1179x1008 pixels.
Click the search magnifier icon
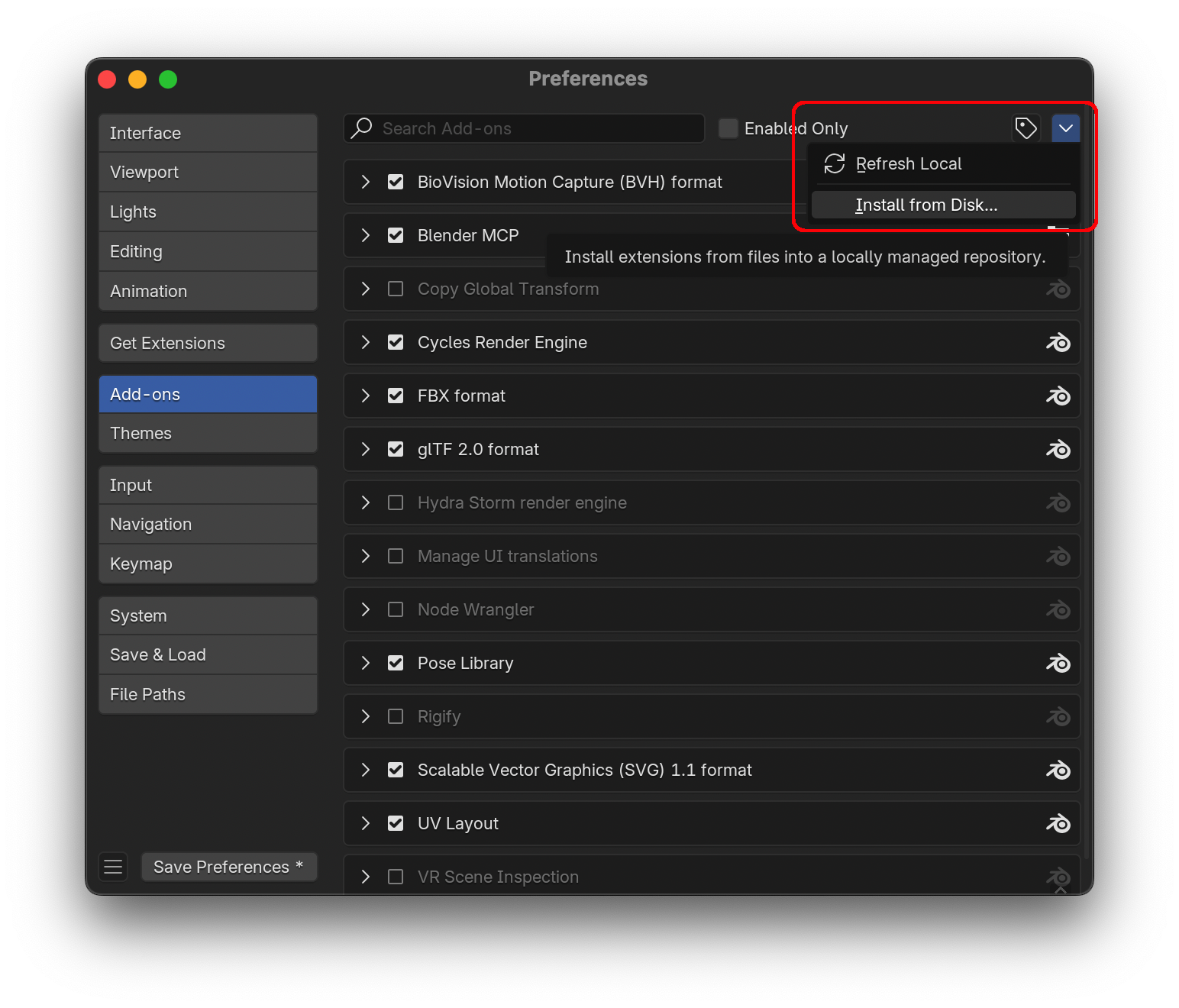[x=362, y=128]
